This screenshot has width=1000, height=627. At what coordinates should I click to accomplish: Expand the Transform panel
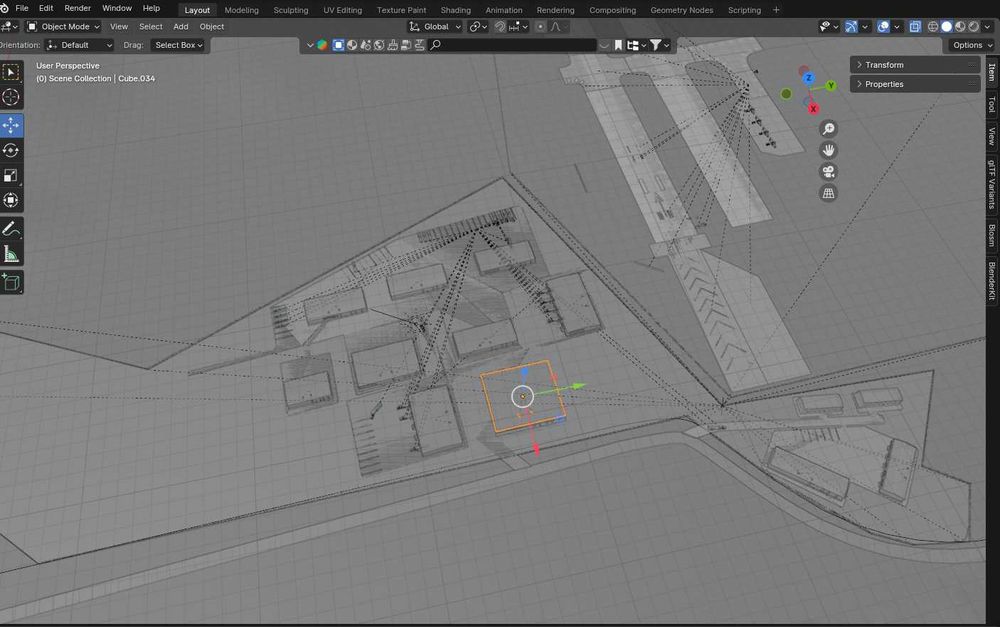click(x=915, y=65)
